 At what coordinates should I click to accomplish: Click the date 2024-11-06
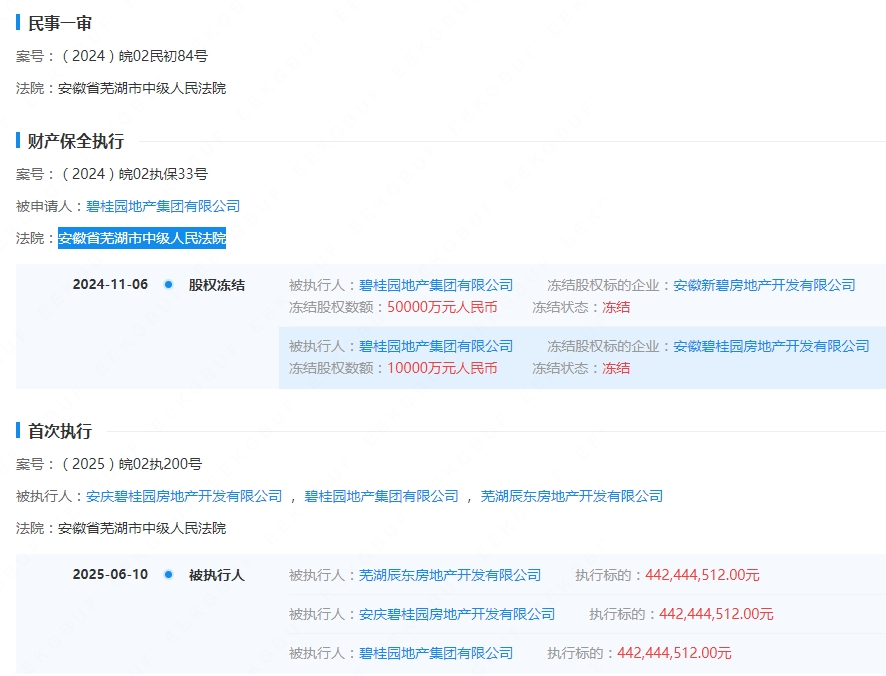pos(110,284)
